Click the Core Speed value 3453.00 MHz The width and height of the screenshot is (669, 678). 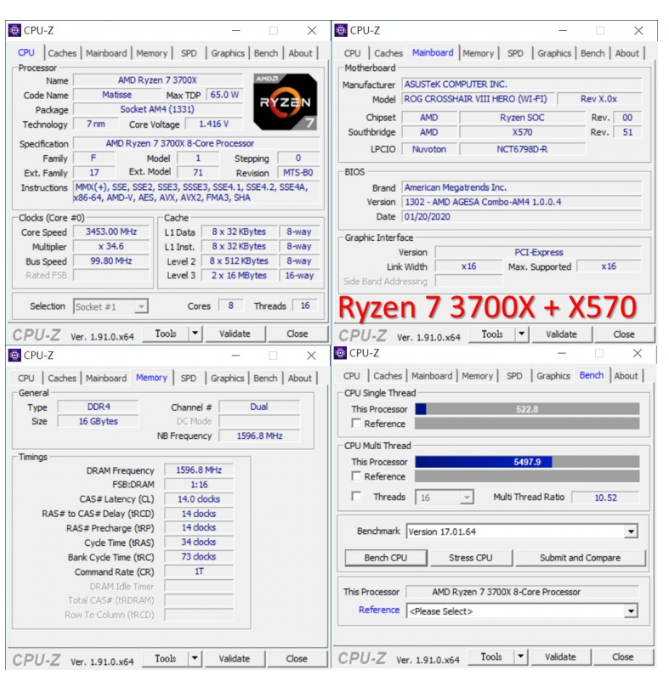[x=111, y=232]
